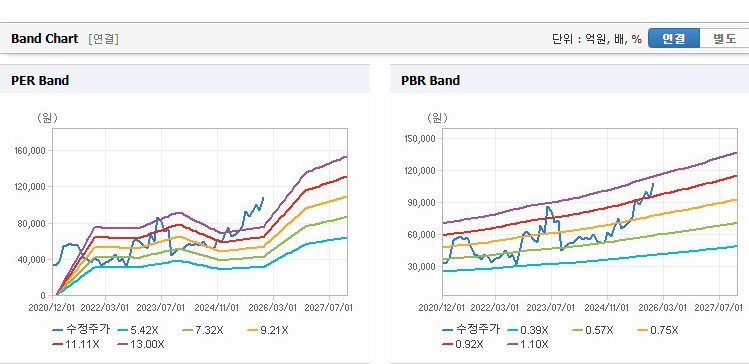Click the 120,000 label on PER chart axis
The height and width of the screenshot is (364, 749).
30,187
